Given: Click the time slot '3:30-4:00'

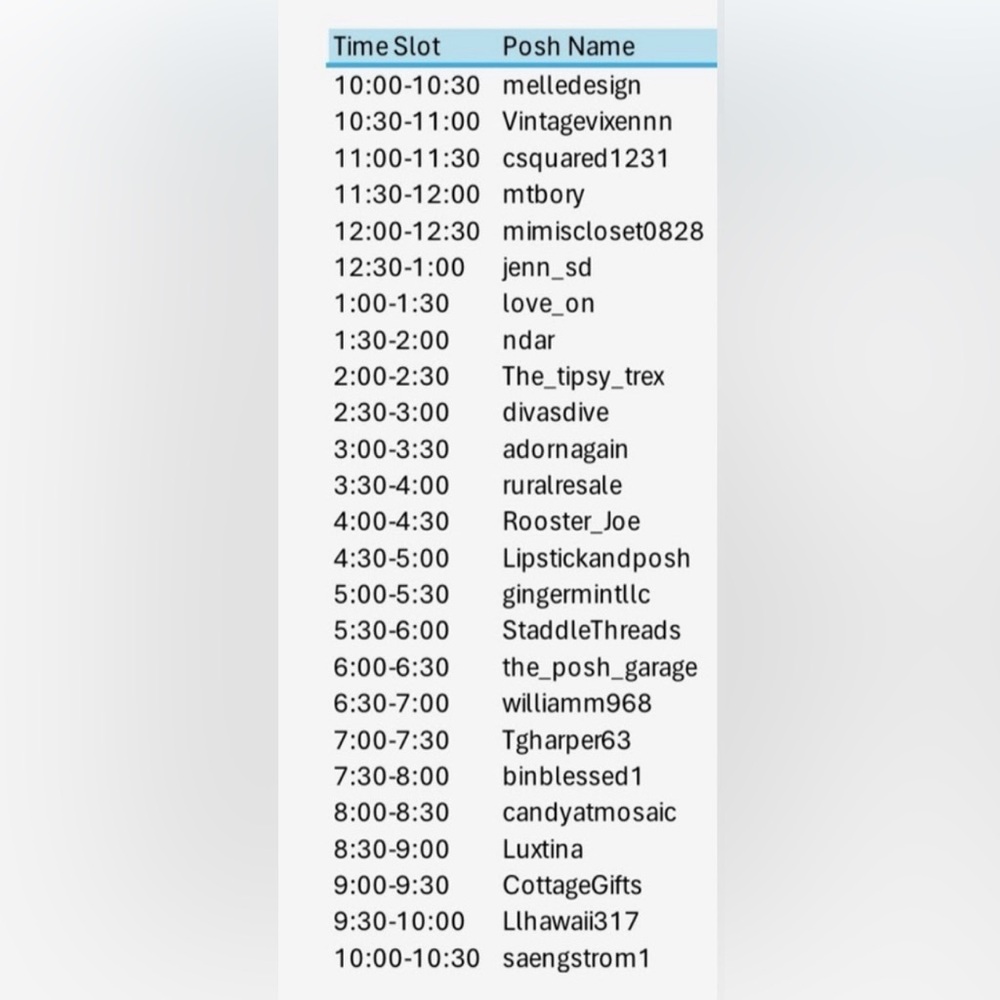Looking at the screenshot, I should 392,485.
